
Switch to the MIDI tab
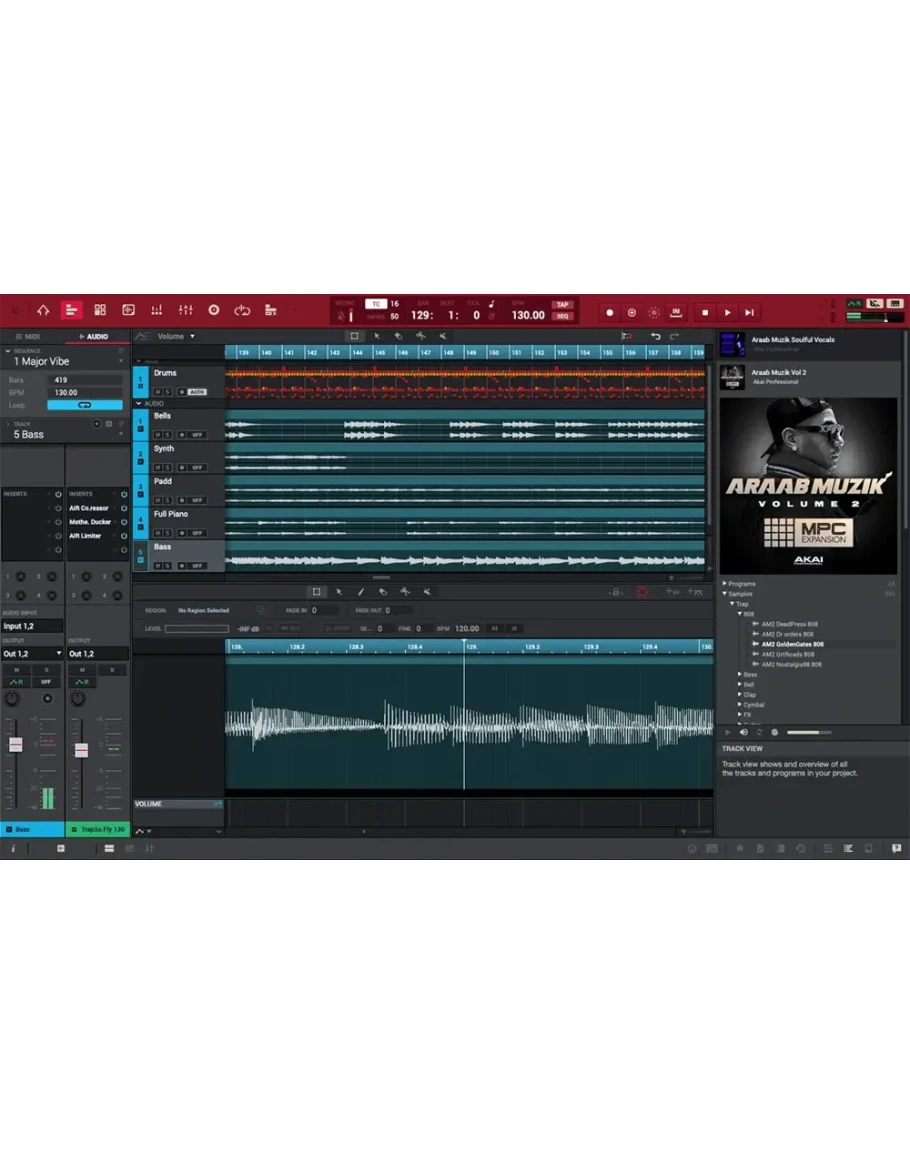pos(31,337)
